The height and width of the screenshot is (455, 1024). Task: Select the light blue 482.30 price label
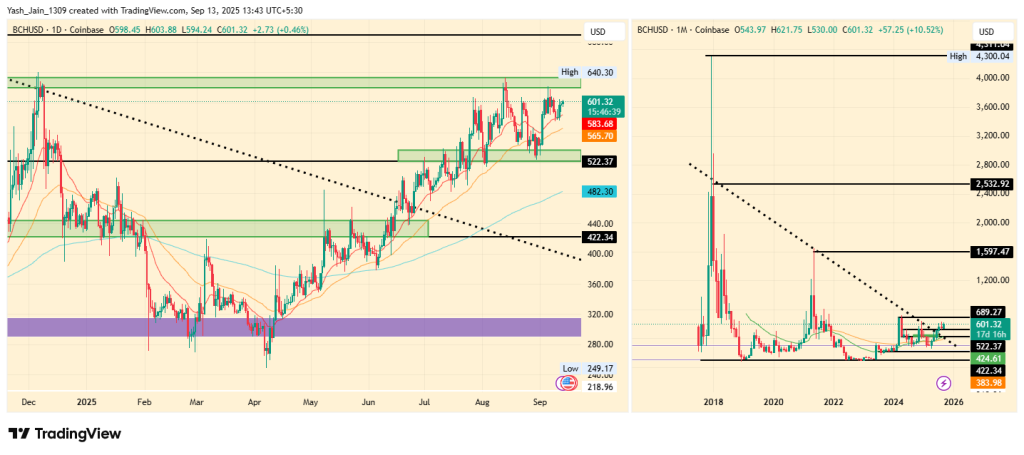pyautogui.click(x=600, y=191)
